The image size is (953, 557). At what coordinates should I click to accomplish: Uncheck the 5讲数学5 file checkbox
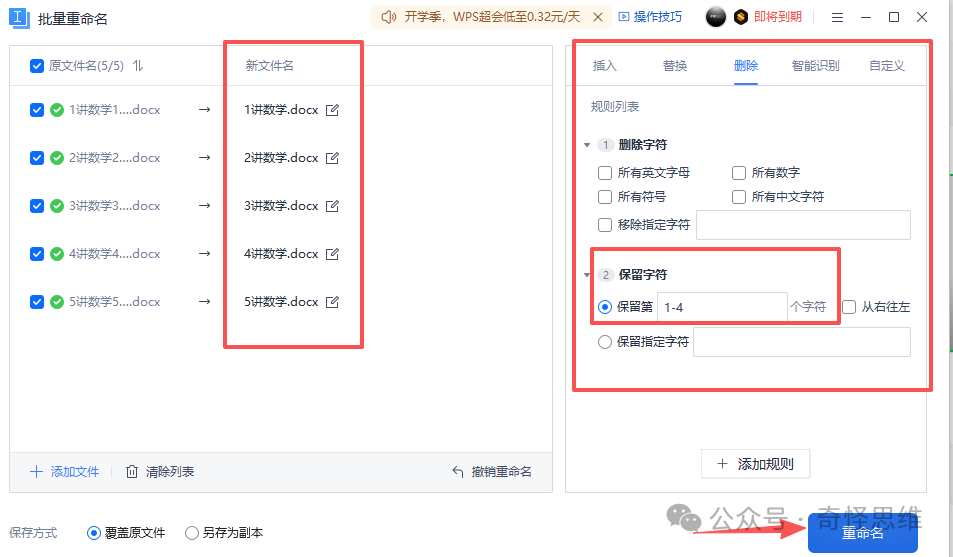(x=37, y=302)
